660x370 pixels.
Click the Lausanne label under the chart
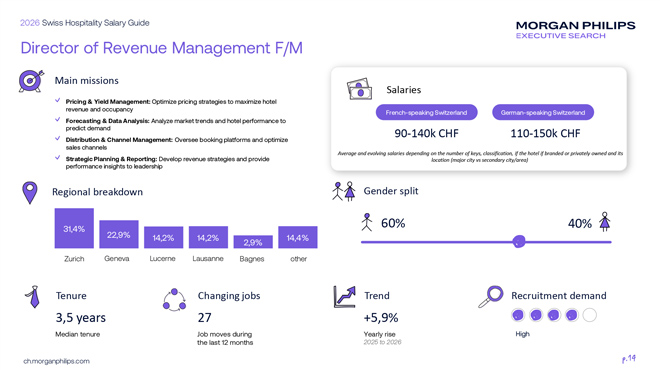[208, 258]
